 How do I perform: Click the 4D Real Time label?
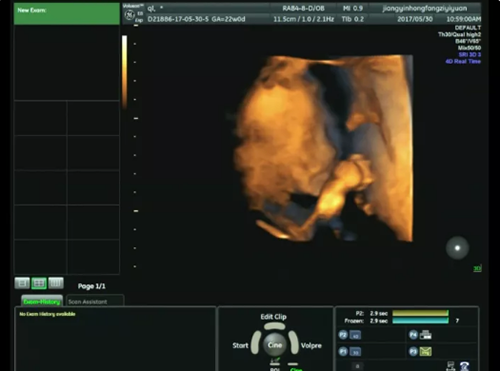463,61
